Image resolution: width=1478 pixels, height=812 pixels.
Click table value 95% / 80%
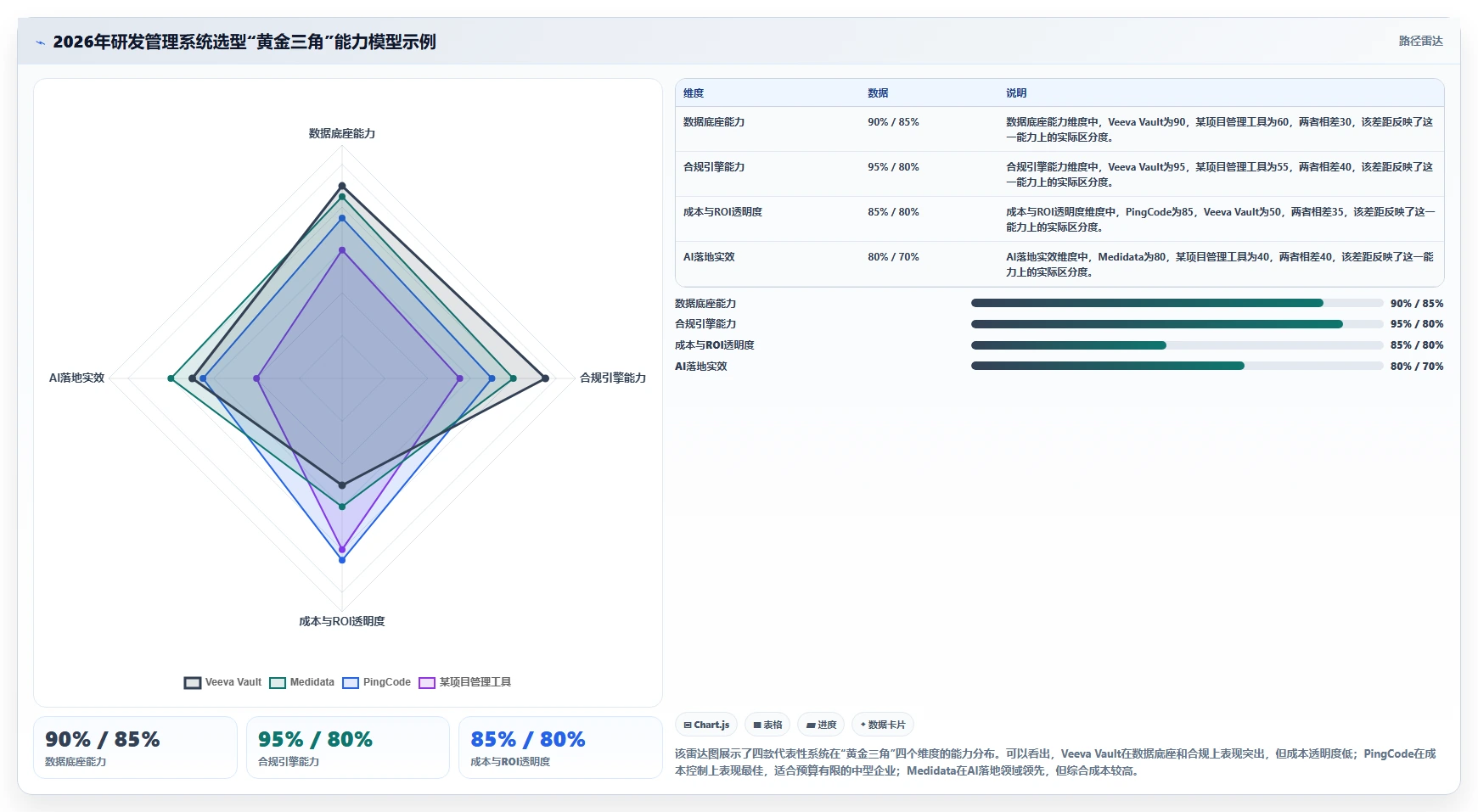point(893,167)
